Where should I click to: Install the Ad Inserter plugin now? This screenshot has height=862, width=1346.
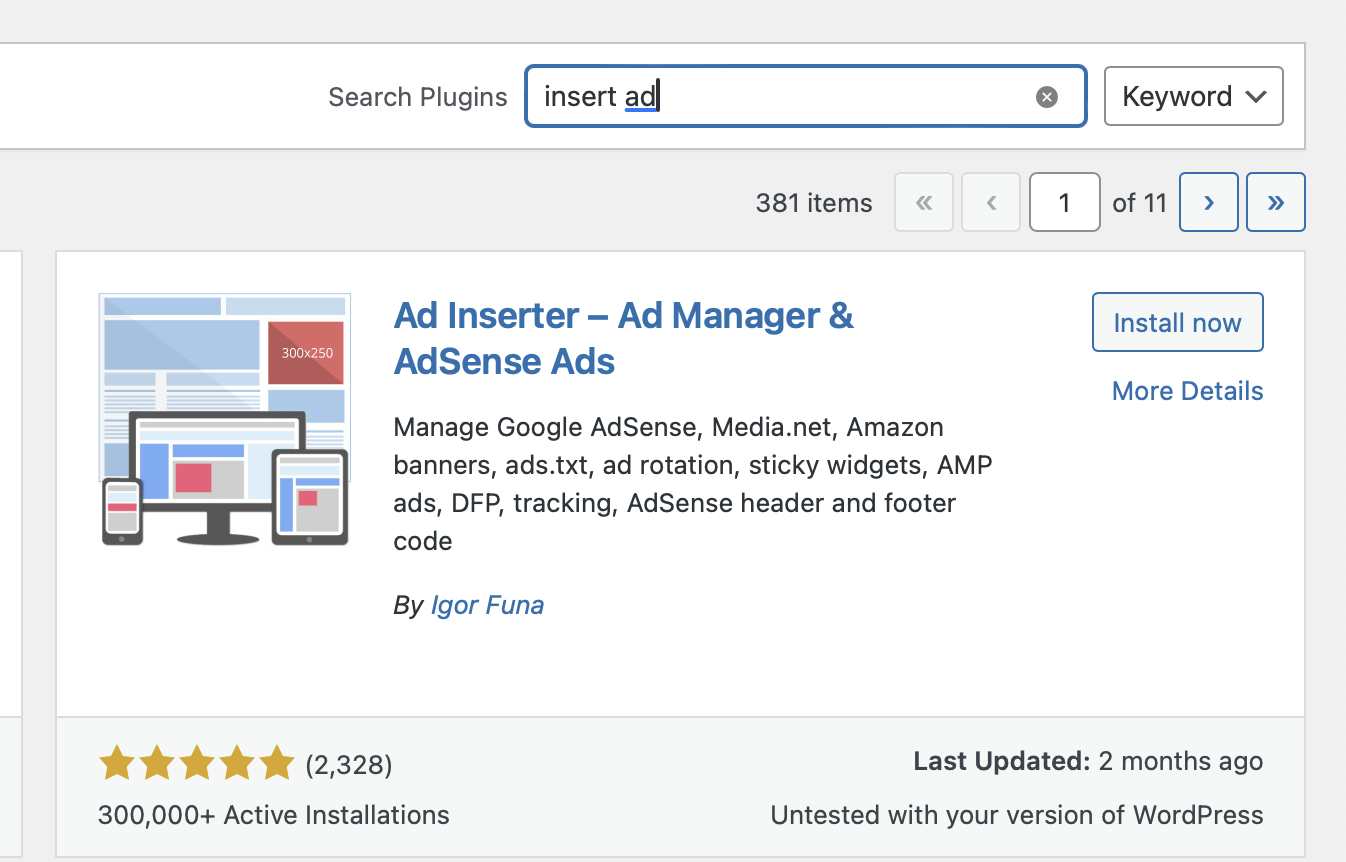click(x=1177, y=322)
